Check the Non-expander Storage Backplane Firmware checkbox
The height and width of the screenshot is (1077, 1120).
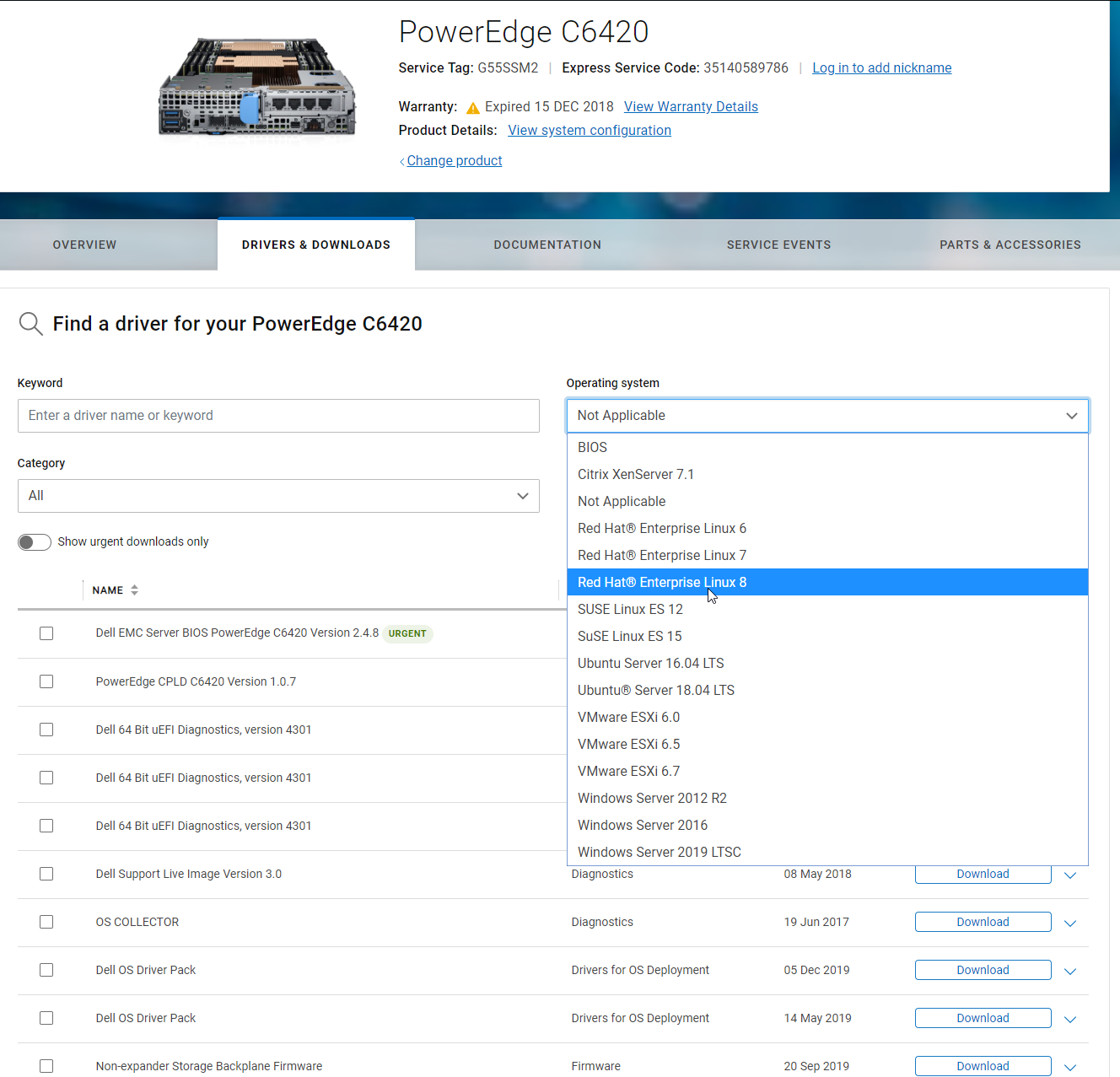click(x=46, y=1066)
